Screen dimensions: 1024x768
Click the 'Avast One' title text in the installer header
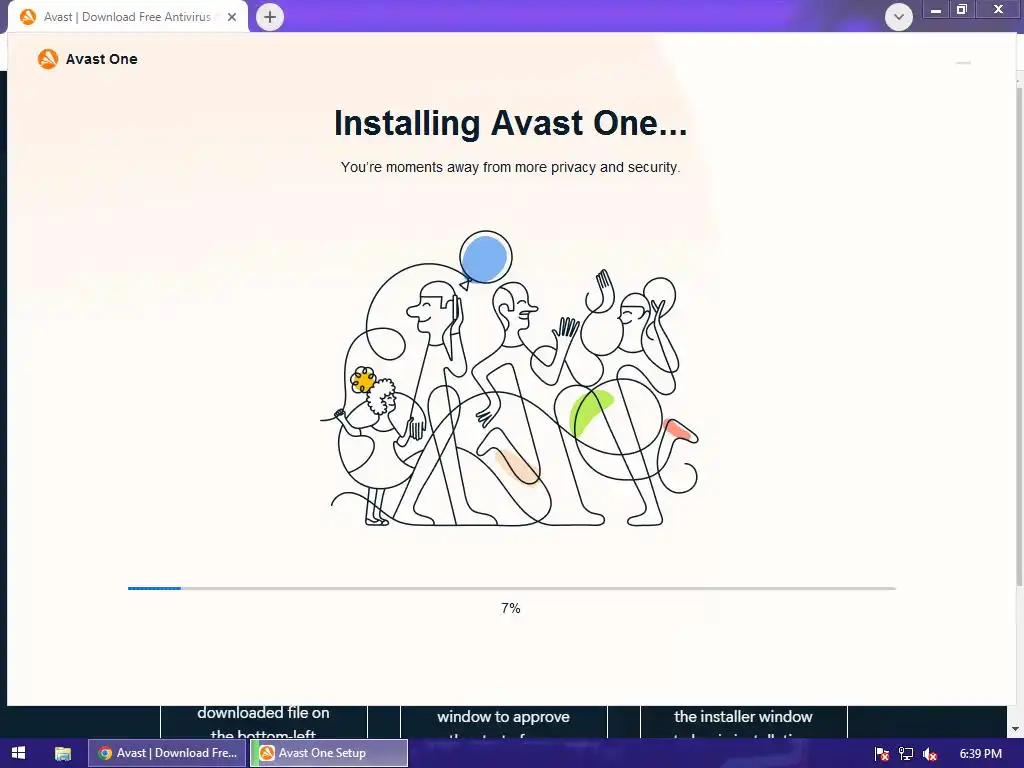coord(101,59)
